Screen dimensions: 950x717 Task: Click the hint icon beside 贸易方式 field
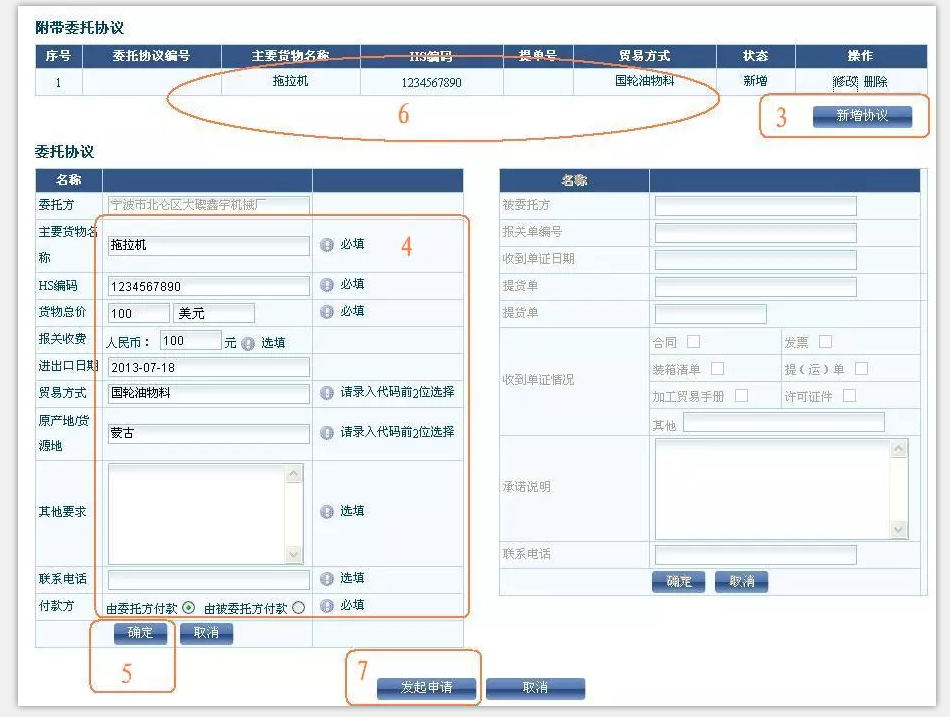[326, 393]
